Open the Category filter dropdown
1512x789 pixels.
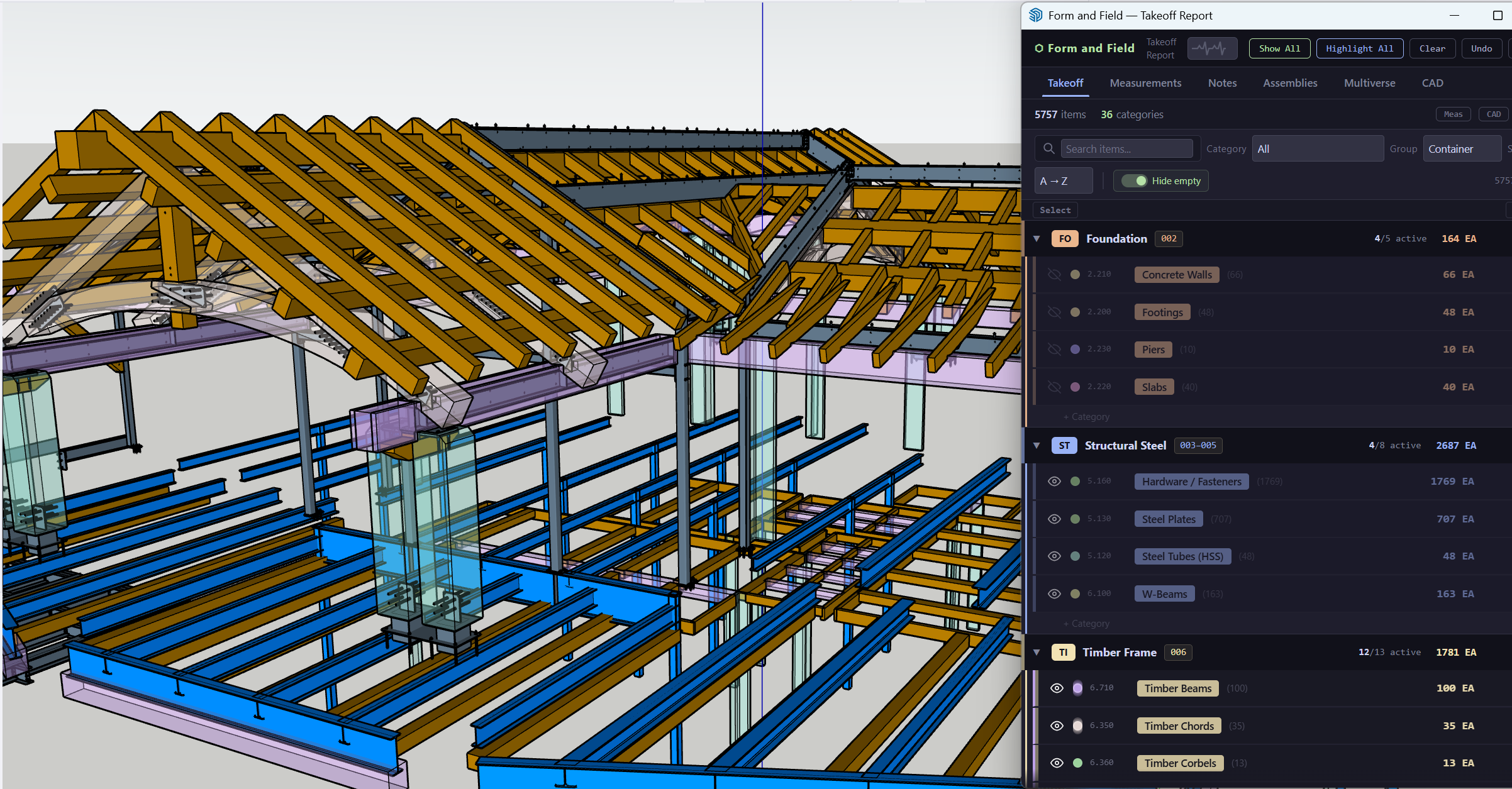[1317, 149]
